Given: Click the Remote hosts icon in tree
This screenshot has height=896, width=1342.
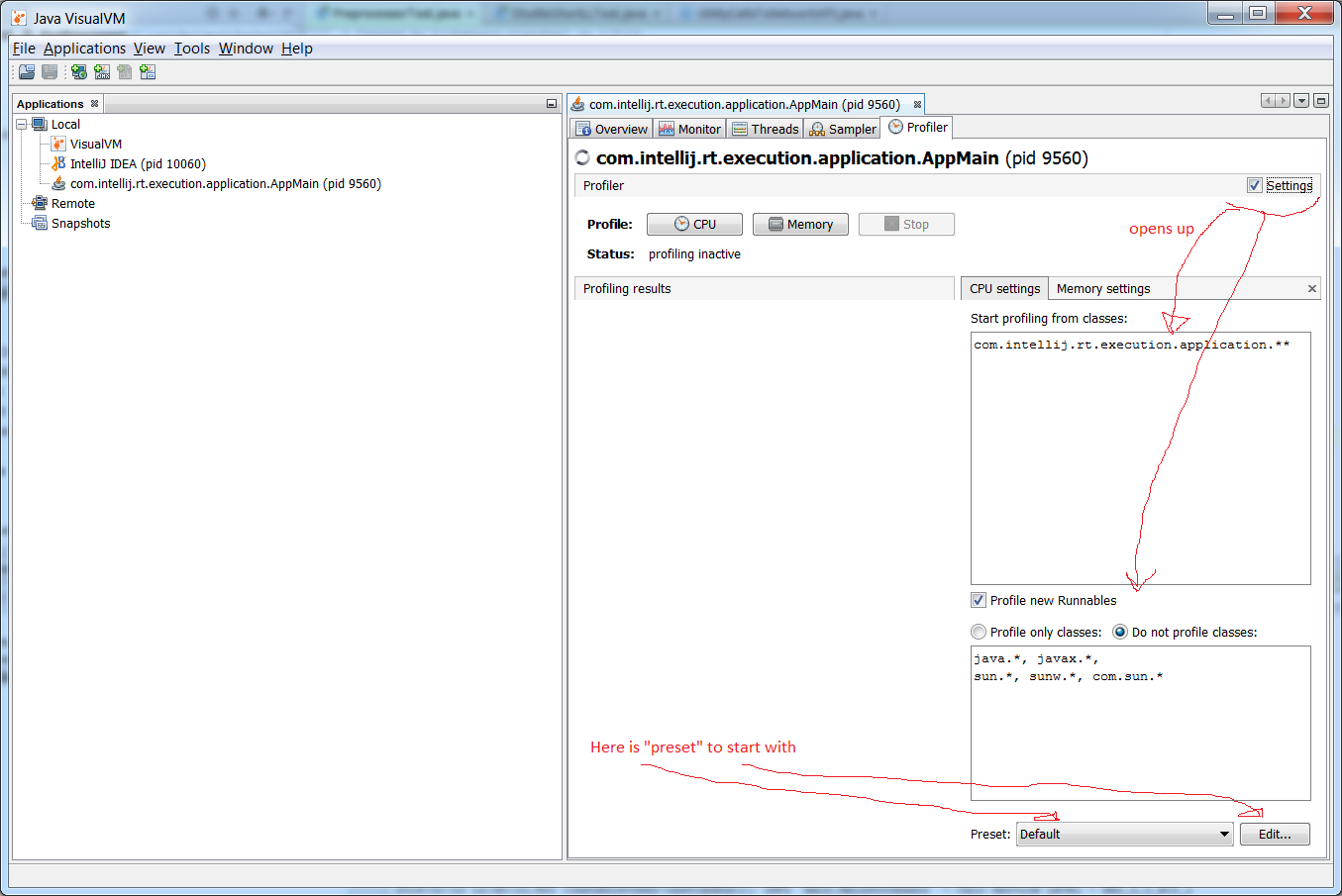Looking at the screenshot, I should (x=40, y=203).
